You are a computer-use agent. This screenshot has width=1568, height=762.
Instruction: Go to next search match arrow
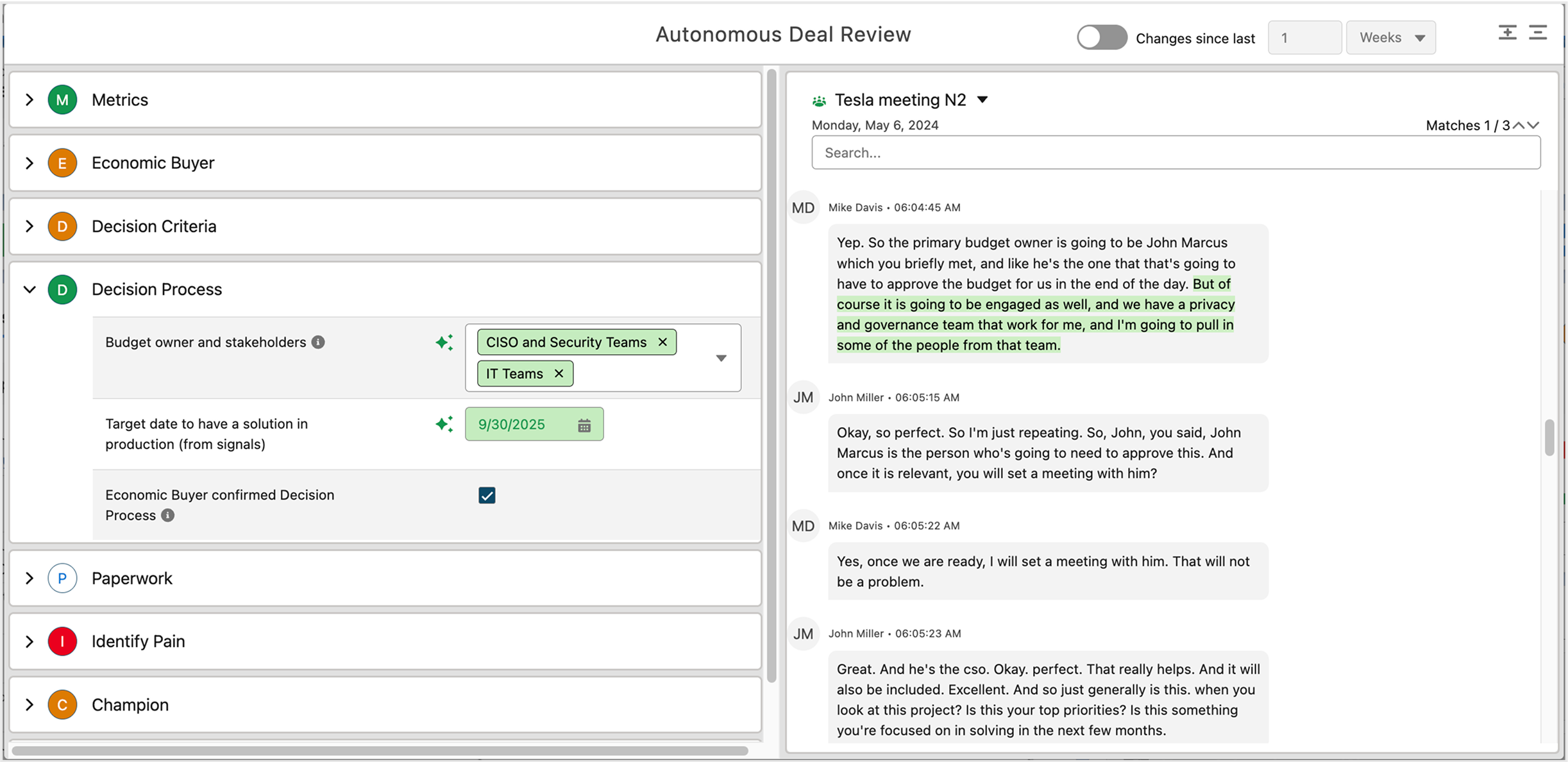pyautogui.click(x=1533, y=125)
